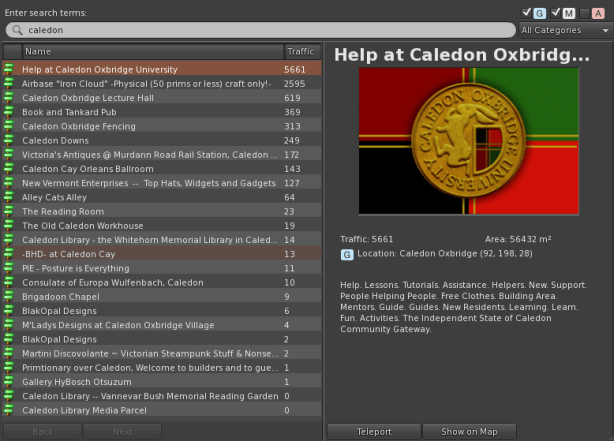Click the magnifier icon in search field
The height and width of the screenshot is (441, 614).
(17, 30)
